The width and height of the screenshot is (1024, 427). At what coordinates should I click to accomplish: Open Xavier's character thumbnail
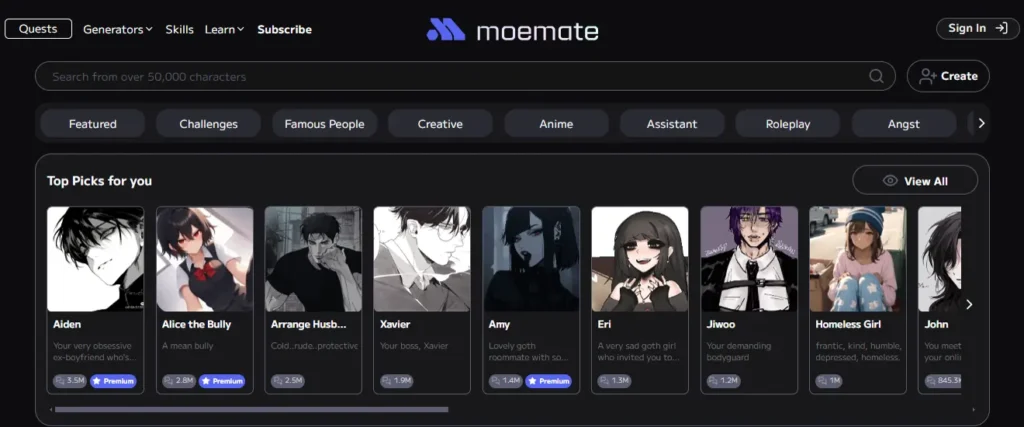coord(422,259)
